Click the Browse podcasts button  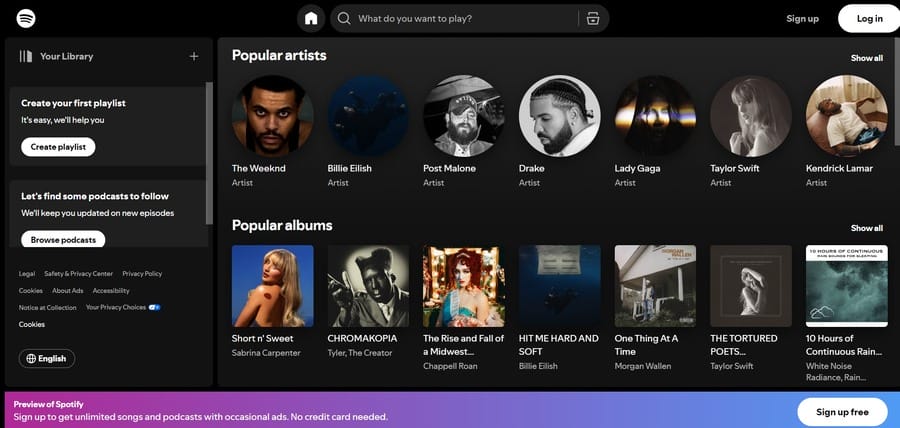(x=63, y=240)
